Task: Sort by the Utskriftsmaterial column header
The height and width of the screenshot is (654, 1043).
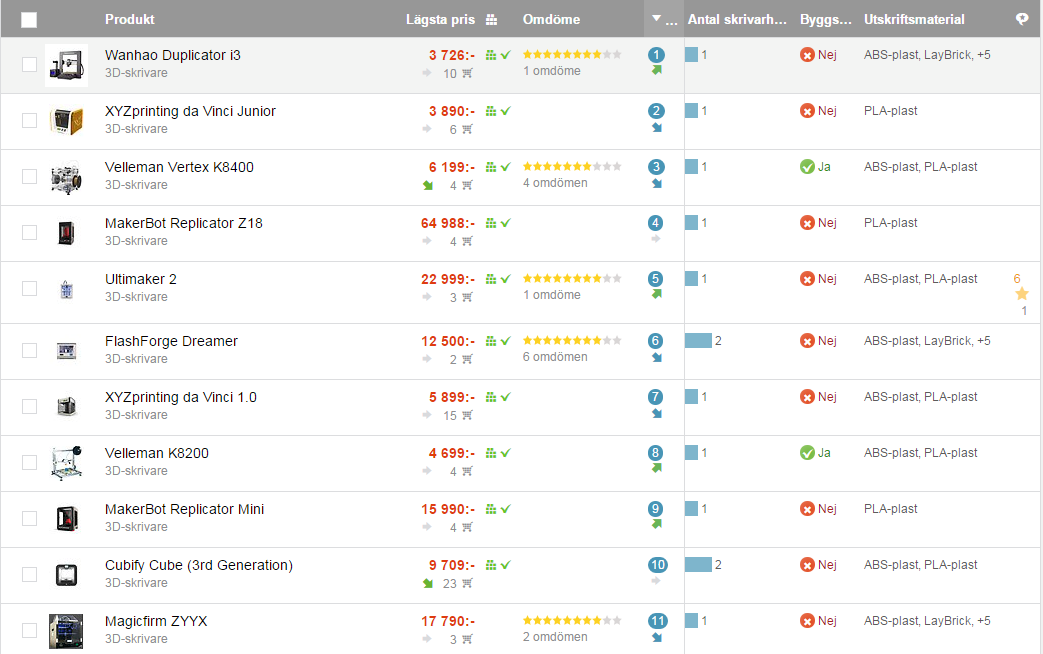Action: coord(914,19)
